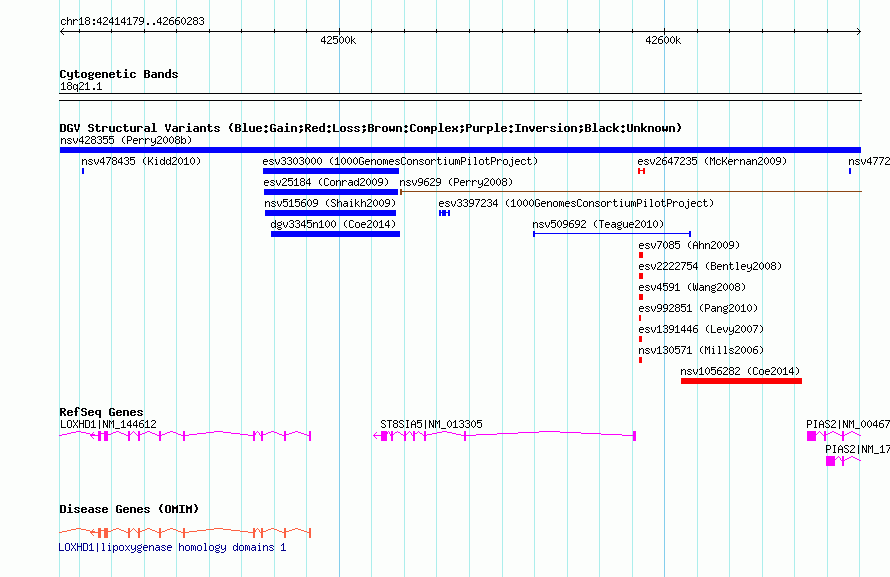Click the esv2222754 red marker

click(x=641, y=276)
